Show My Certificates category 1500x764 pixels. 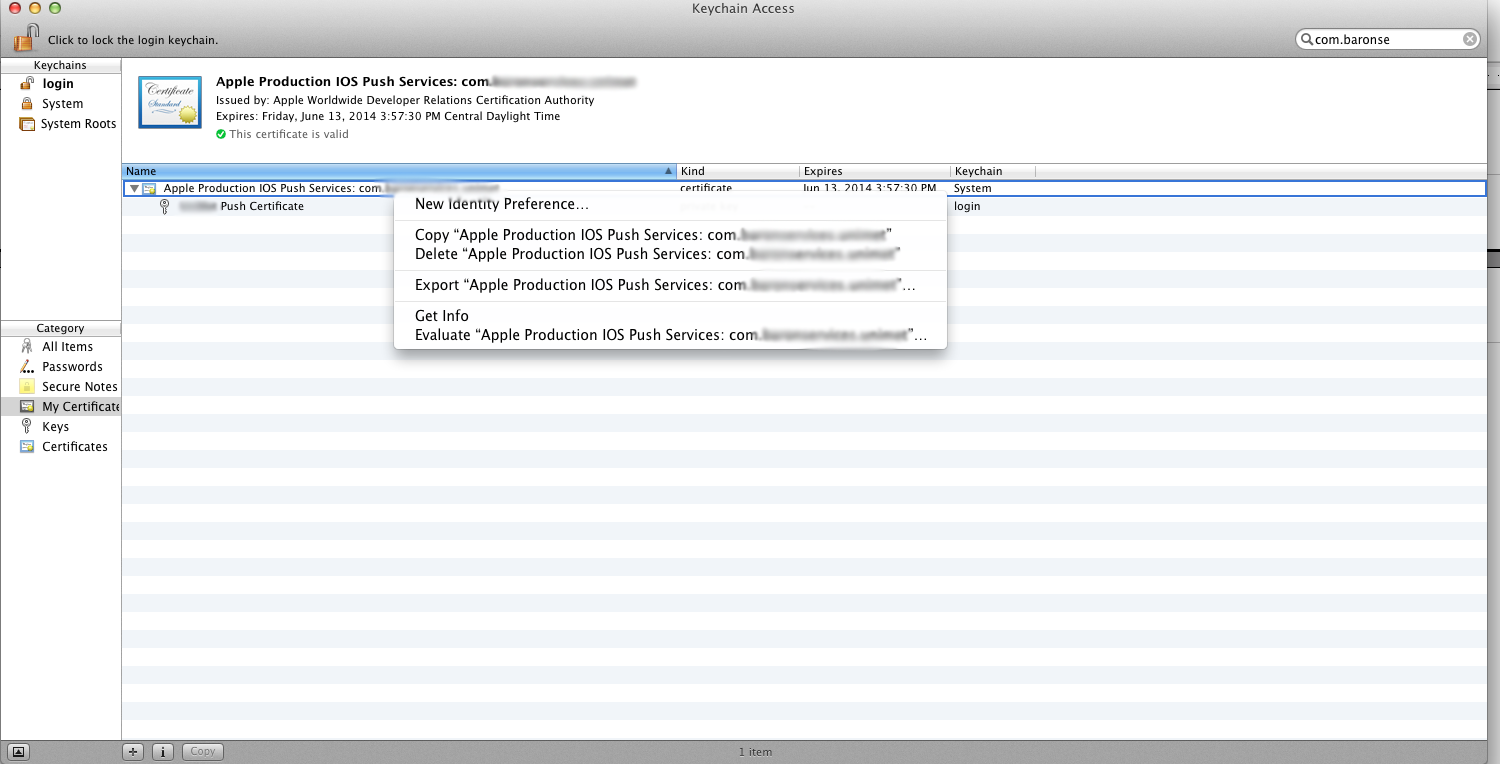pos(80,407)
